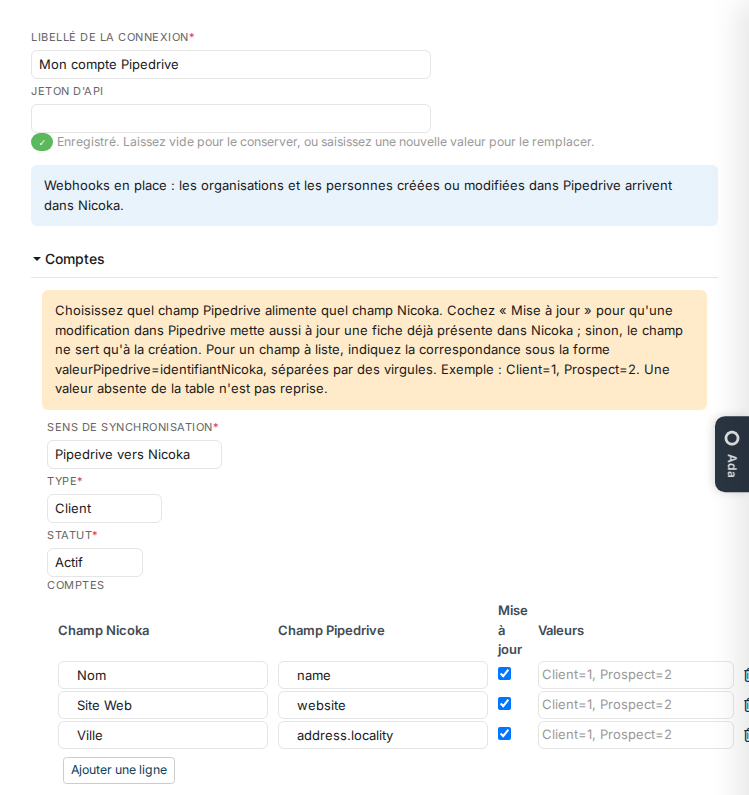Click the Enregistré helper text
Viewport: 749px width, 795px height.
point(325,142)
